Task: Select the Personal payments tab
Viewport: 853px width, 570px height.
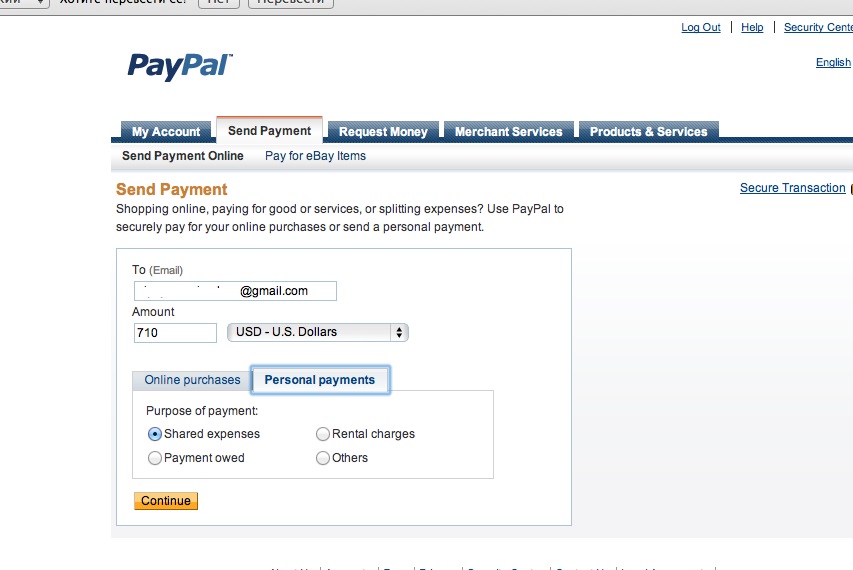Action: pos(320,380)
